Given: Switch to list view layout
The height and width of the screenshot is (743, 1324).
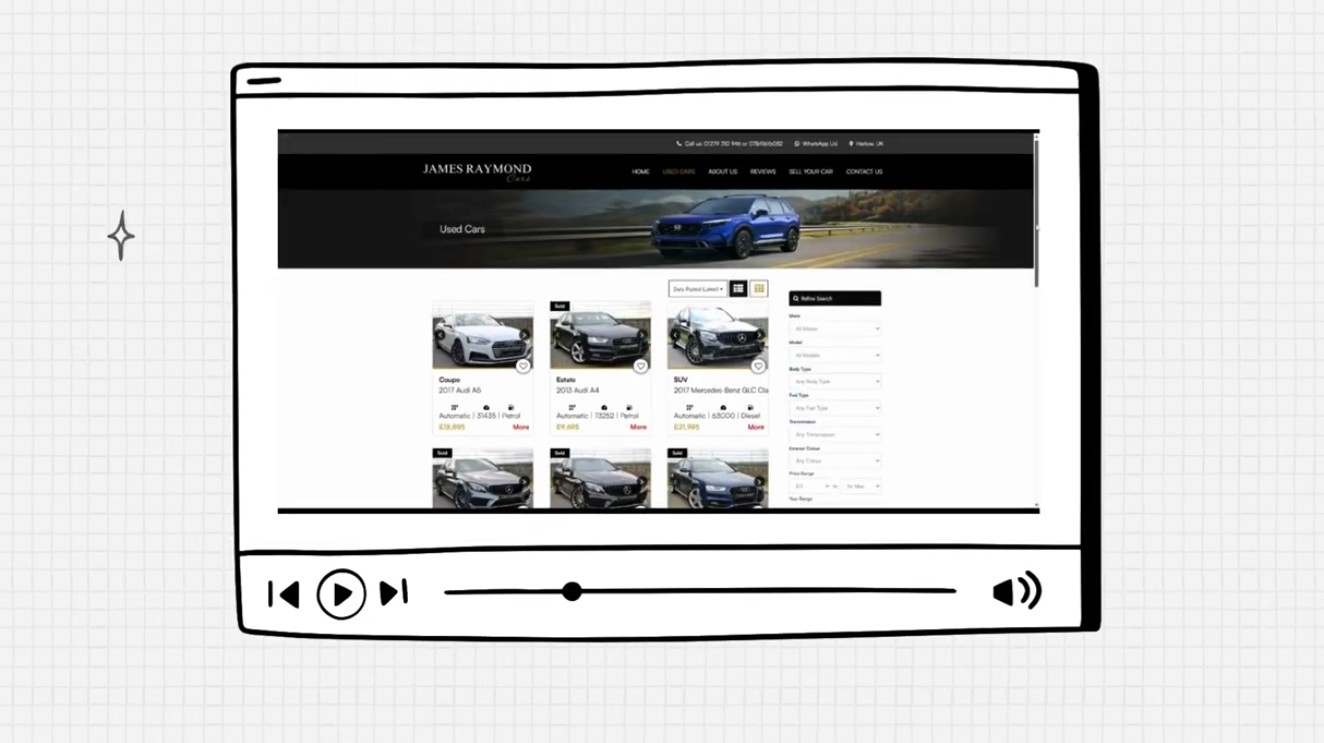Looking at the screenshot, I should (738, 289).
